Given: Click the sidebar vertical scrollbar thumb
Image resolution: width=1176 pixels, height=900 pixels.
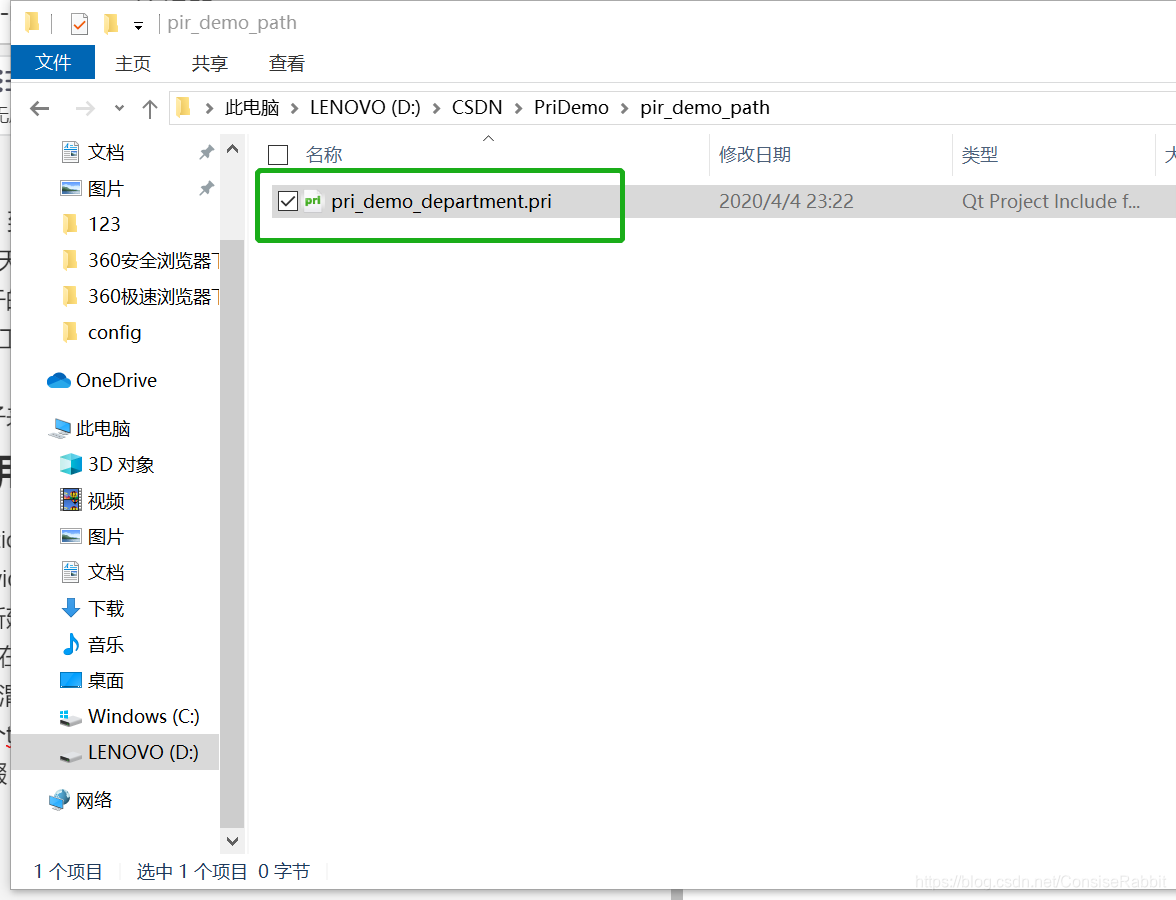Looking at the screenshot, I should [x=232, y=533].
